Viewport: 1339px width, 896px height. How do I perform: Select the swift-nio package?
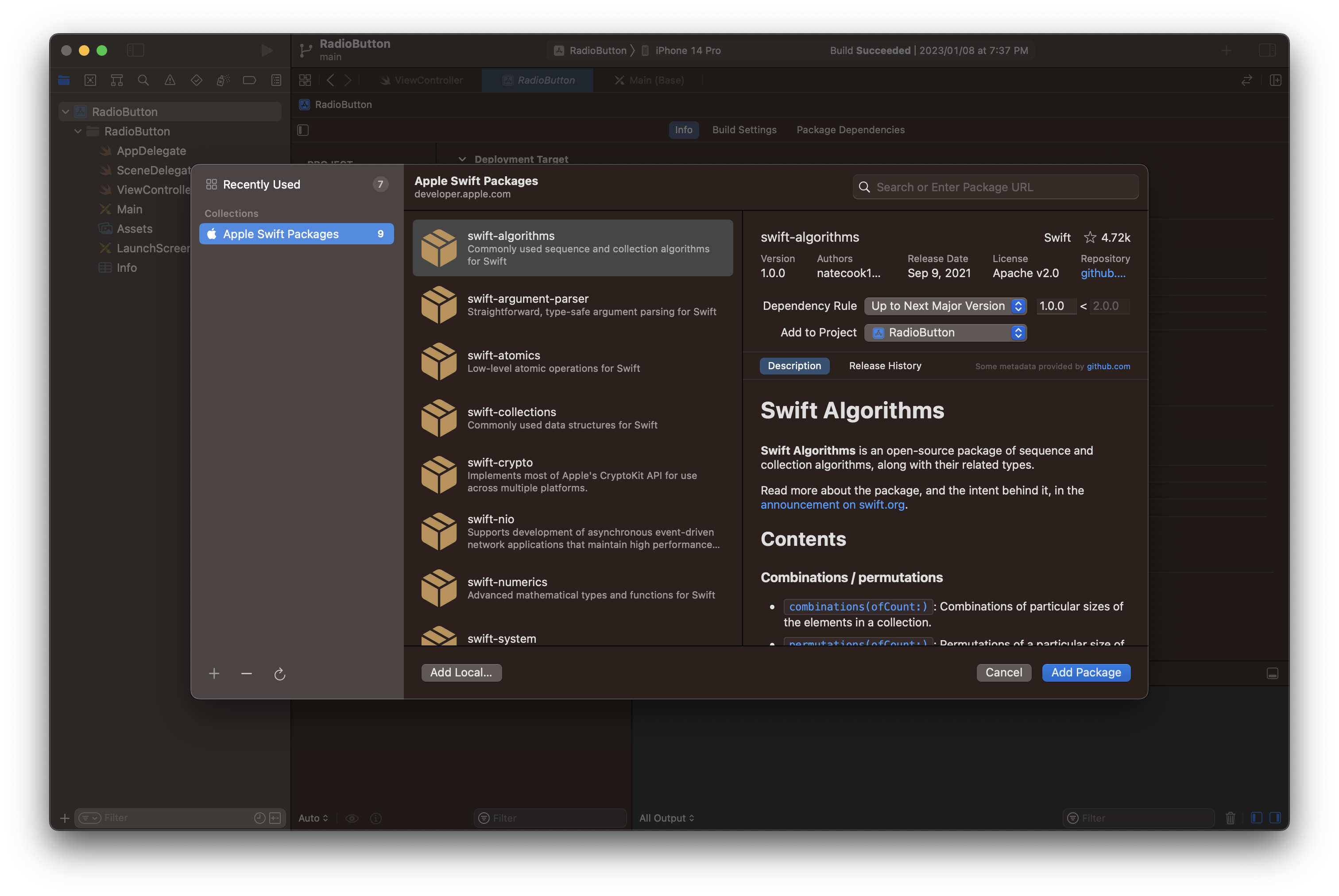coord(573,531)
